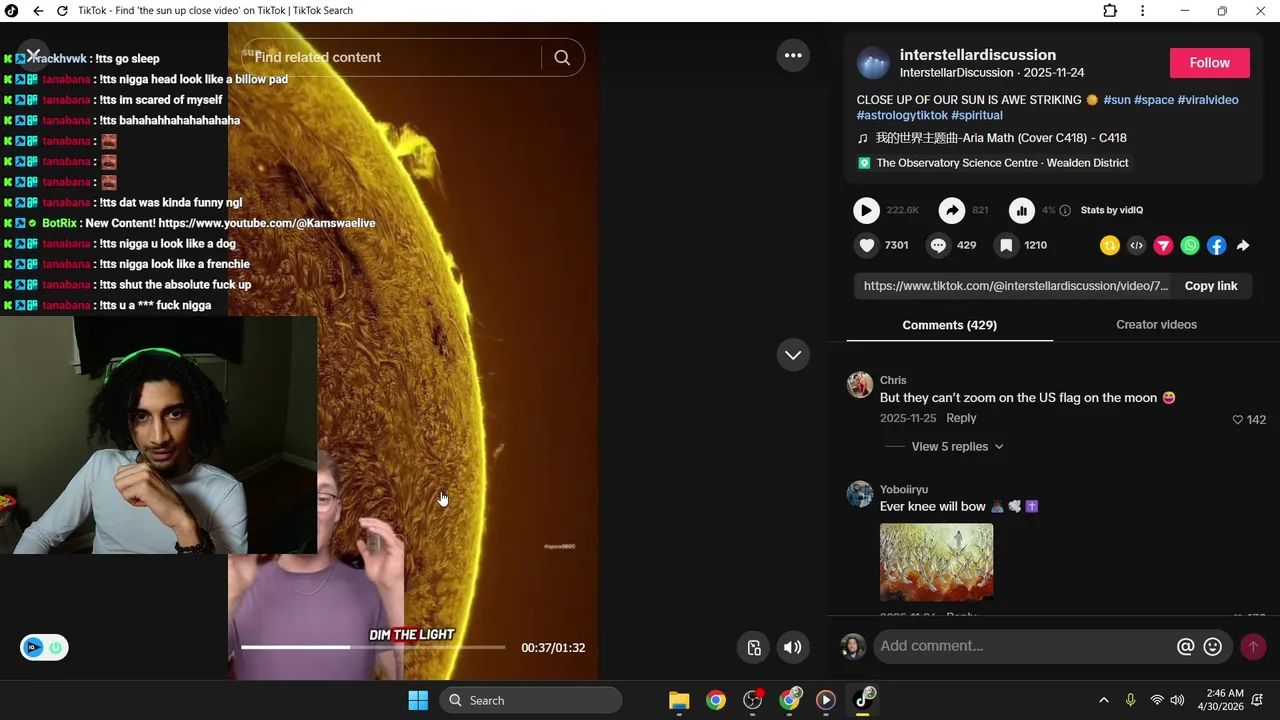The image size is (1280, 720).
Task: Open the #viralvideo hashtag
Action: click(1207, 100)
